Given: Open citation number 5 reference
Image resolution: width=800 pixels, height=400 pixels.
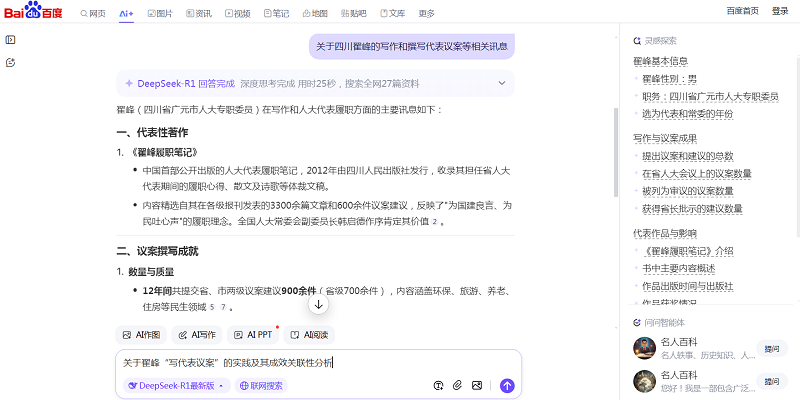Looking at the screenshot, I should (x=212, y=307).
